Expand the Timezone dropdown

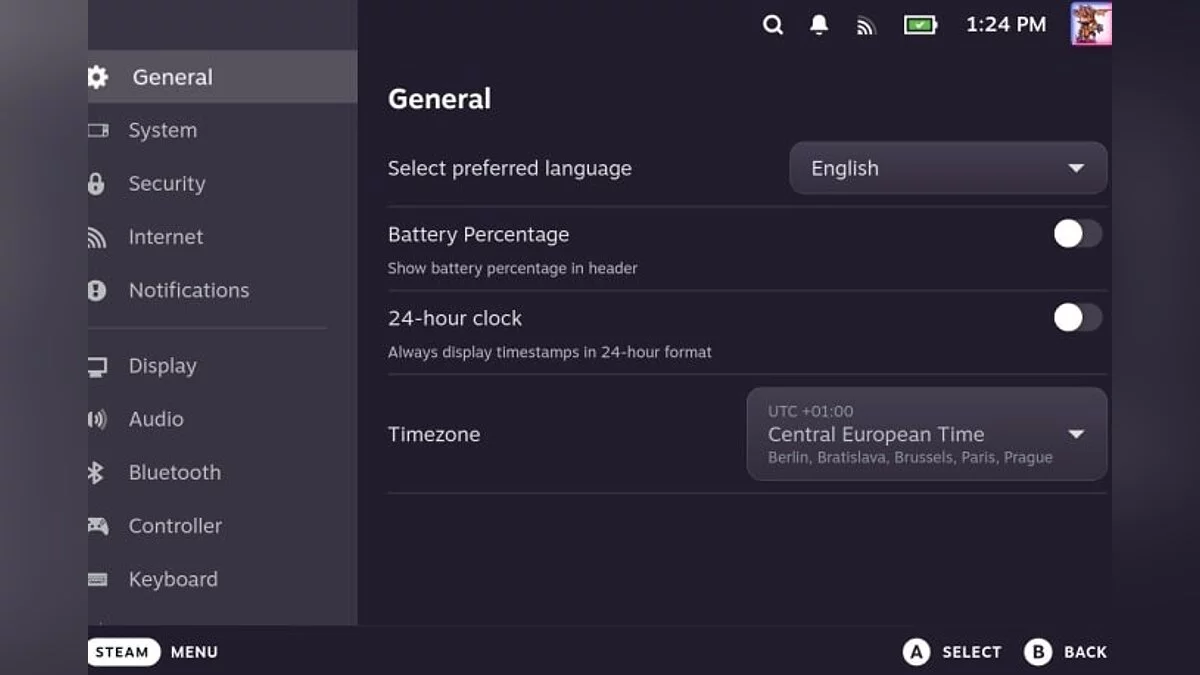926,434
